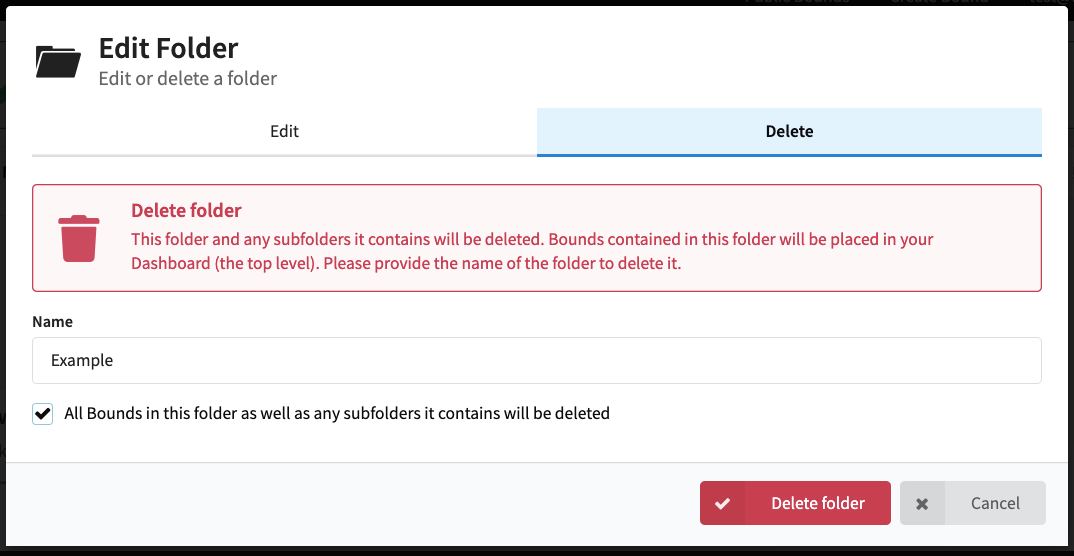Switch to the Edit tab
The width and height of the screenshot is (1074, 556).
coord(284,131)
